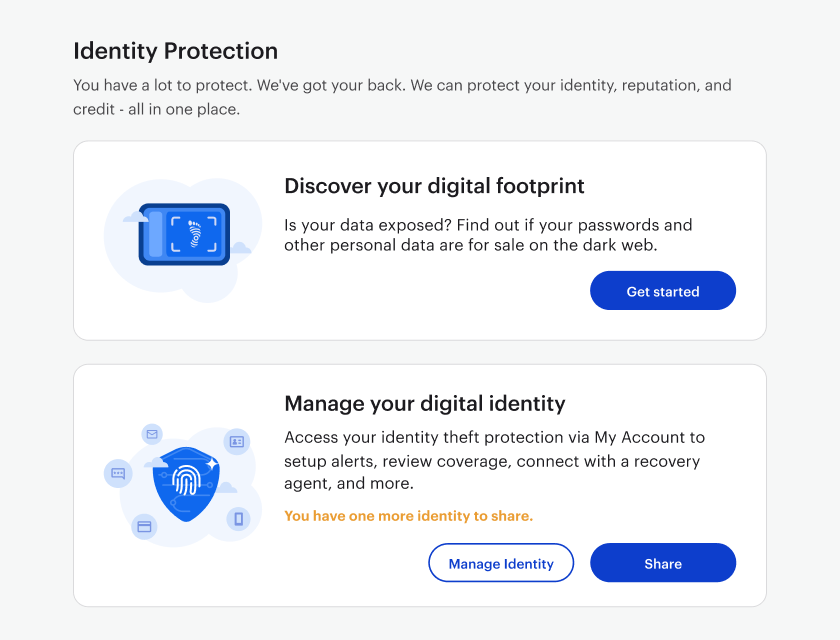The width and height of the screenshot is (840, 640).
Task: Click the Get started button
Action: pyautogui.click(x=663, y=291)
